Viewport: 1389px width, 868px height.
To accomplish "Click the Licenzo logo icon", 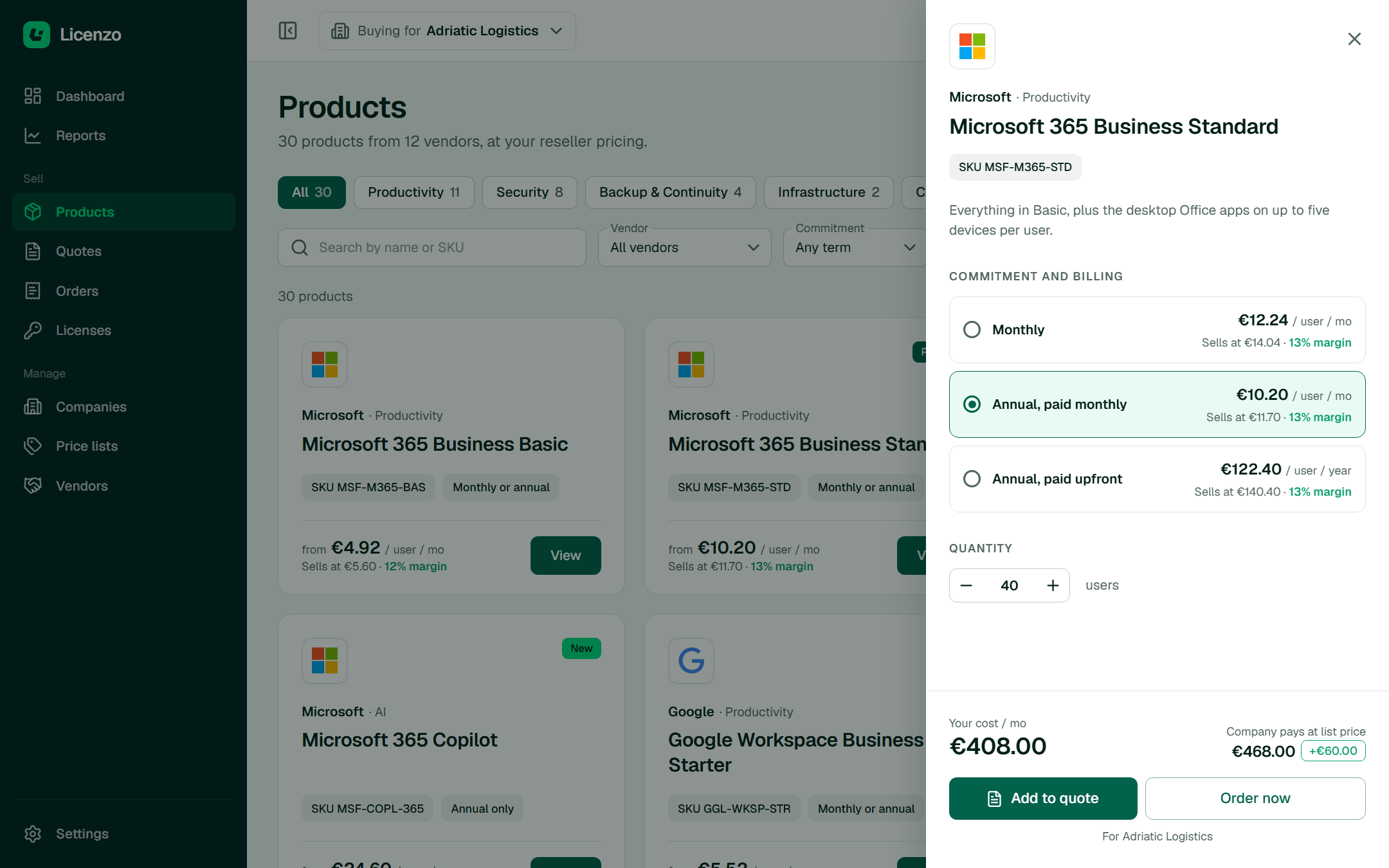I will (37, 35).
